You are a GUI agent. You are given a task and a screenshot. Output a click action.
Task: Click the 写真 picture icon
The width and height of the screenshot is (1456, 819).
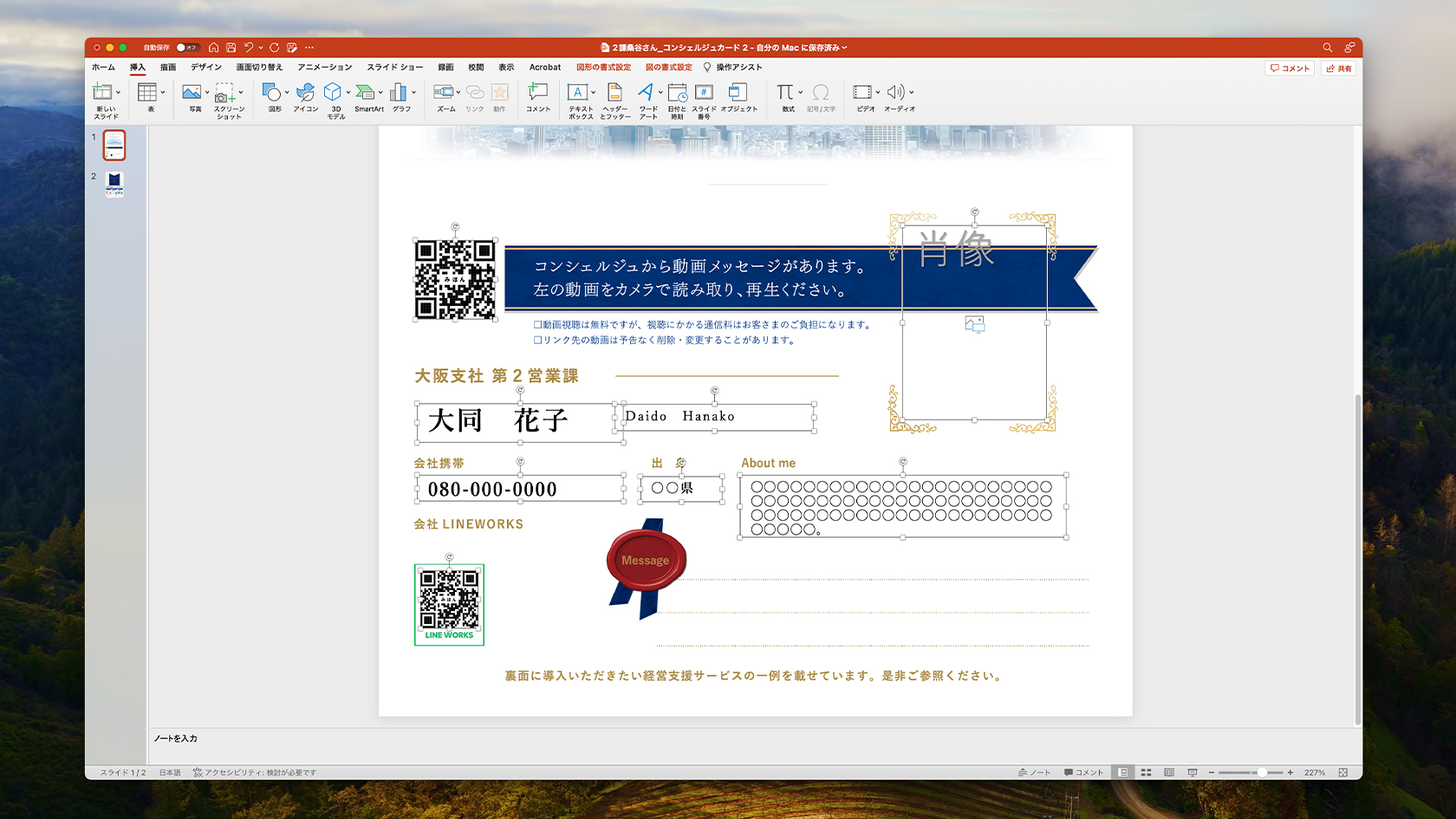tap(192, 92)
